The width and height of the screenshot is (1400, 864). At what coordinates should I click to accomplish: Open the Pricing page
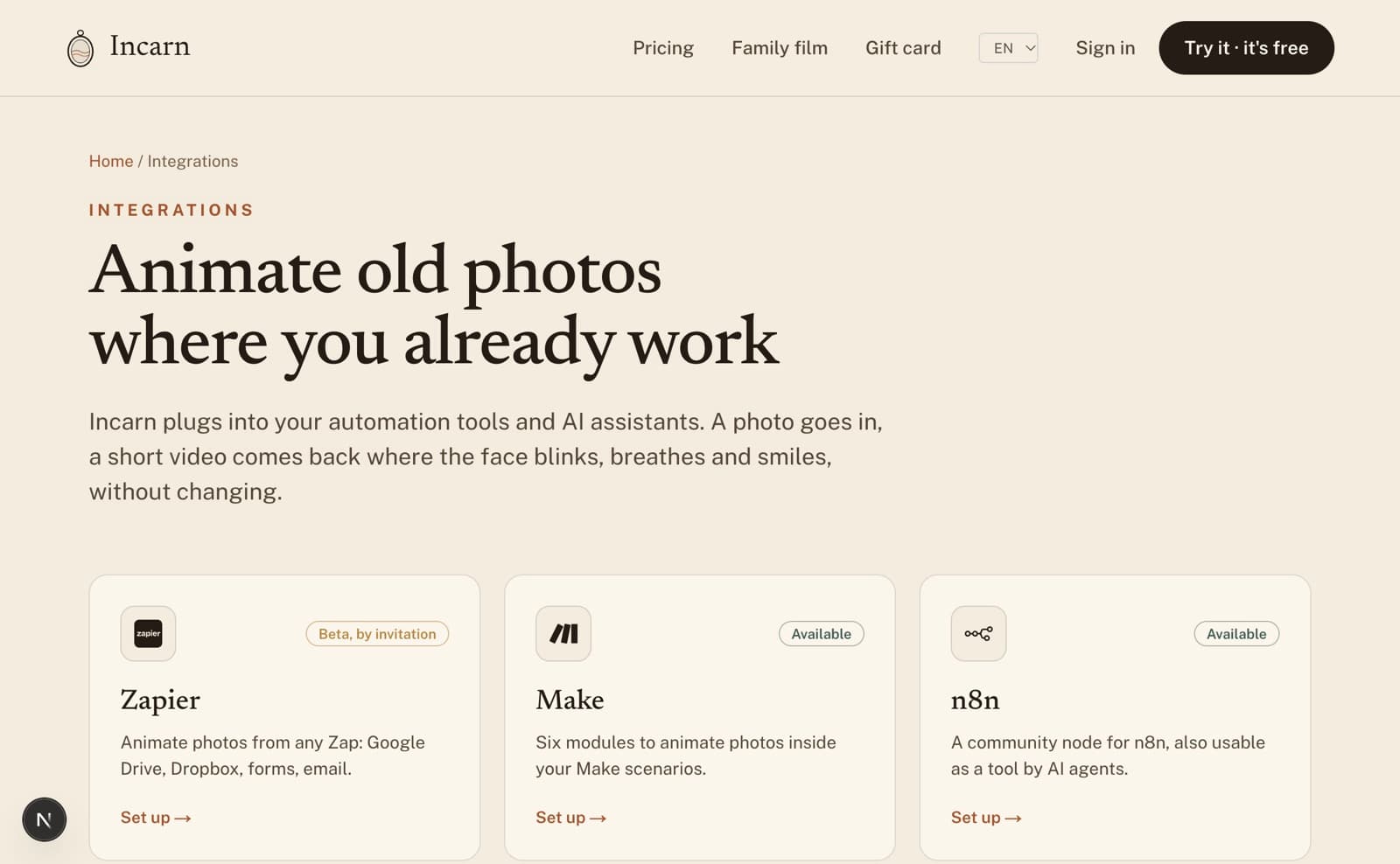point(663,48)
